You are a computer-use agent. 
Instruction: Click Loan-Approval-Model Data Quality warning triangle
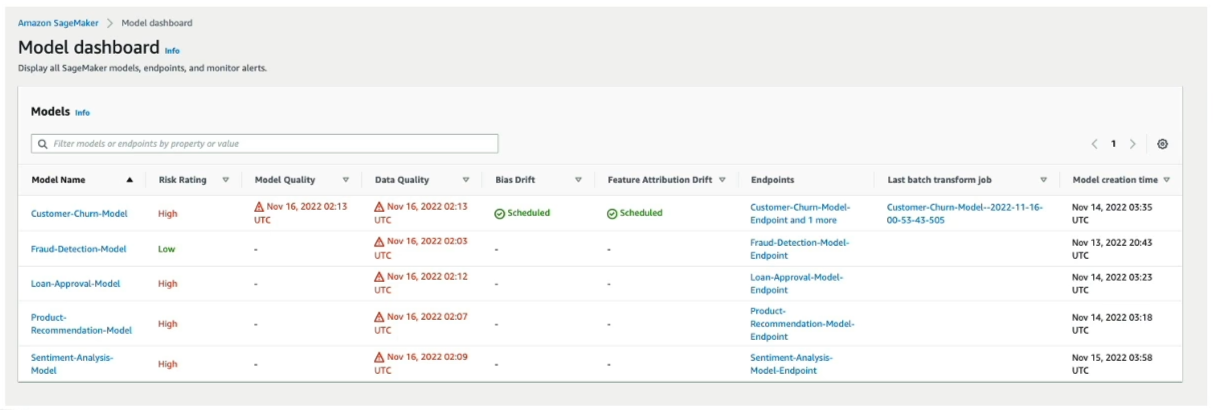click(x=380, y=277)
